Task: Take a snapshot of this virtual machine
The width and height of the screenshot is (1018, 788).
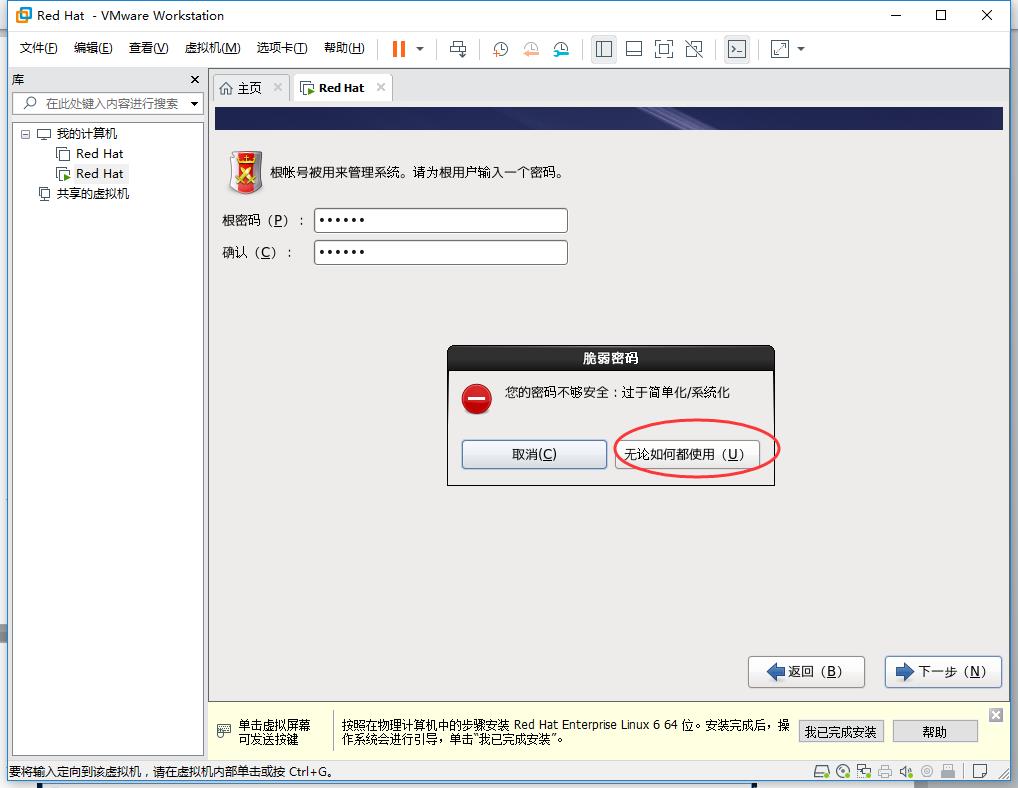Action: coord(500,49)
